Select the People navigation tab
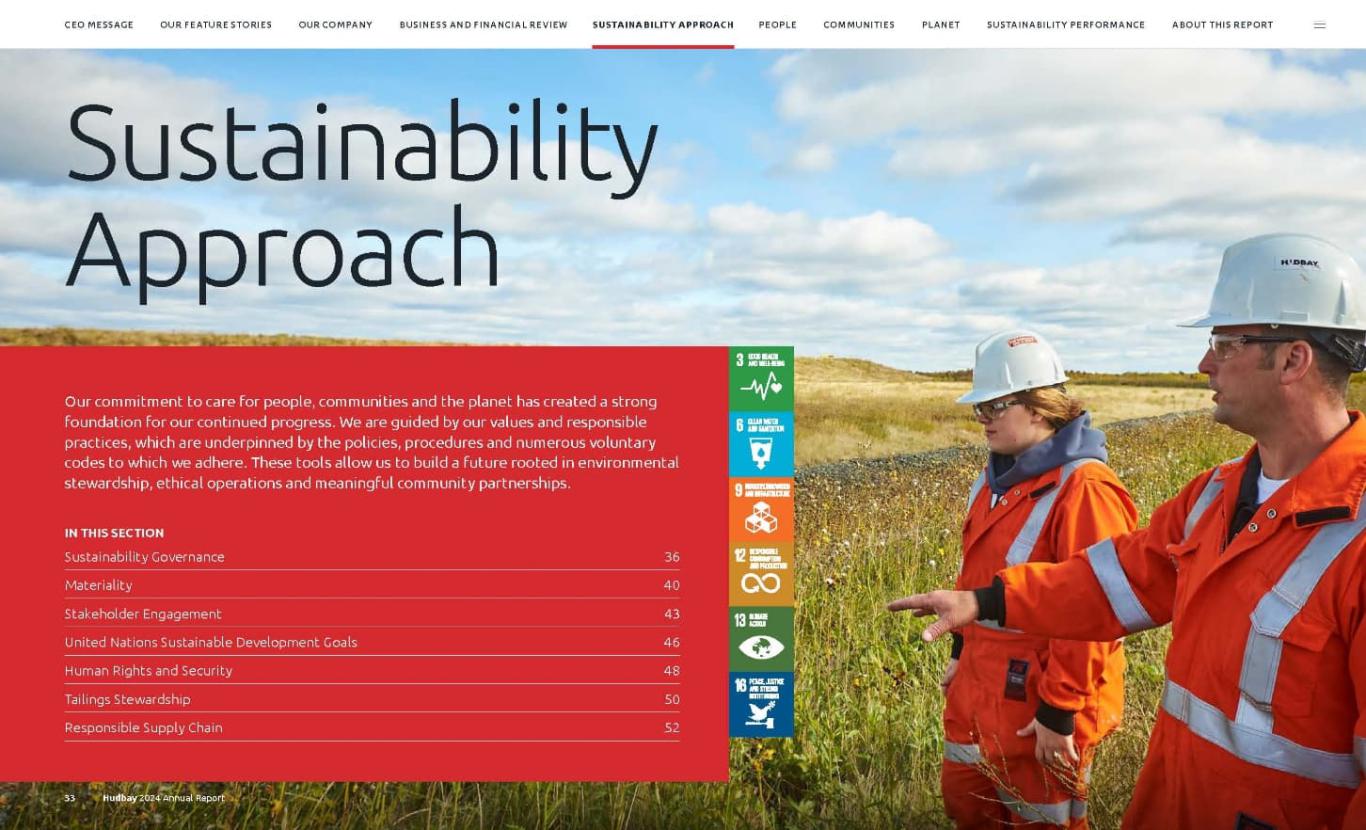The image size is (1366, 830). pos(777,25)
